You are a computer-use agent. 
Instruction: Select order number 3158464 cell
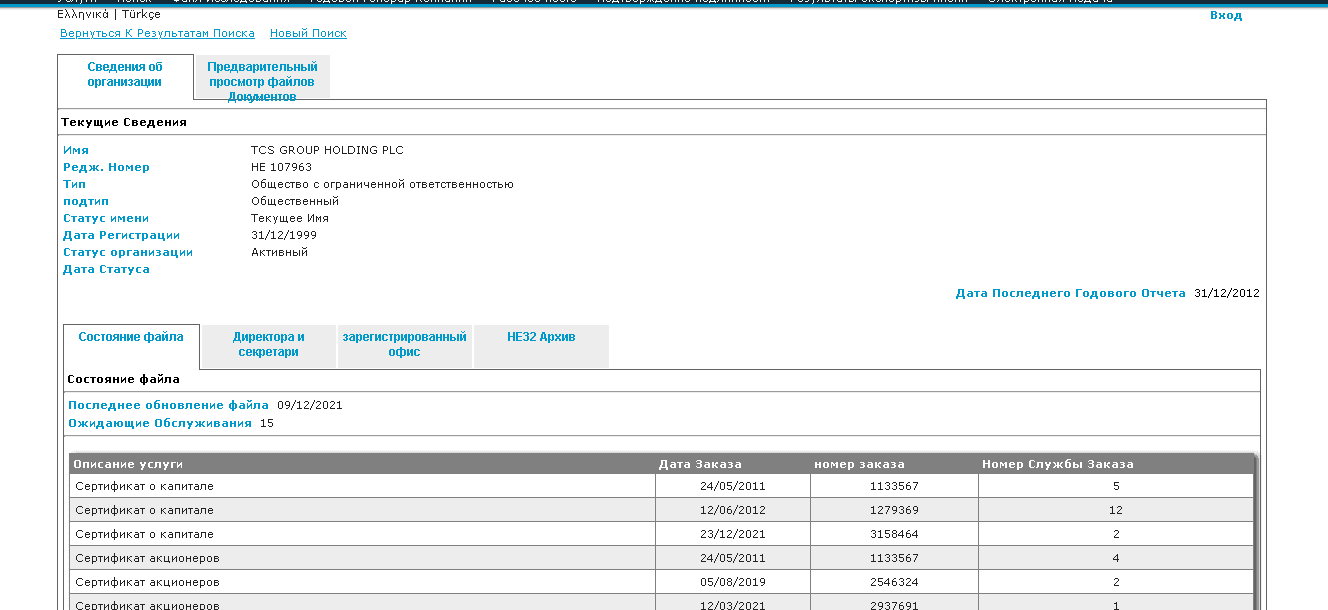coord(894,534)
